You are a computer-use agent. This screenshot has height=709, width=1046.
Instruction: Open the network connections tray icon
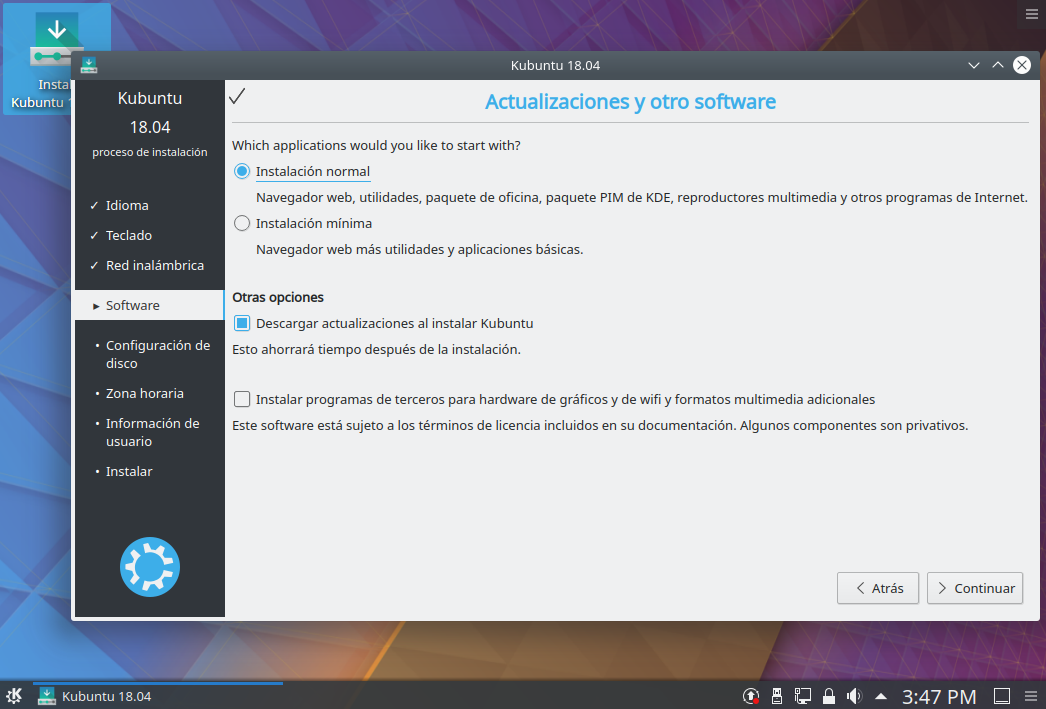pos(803,696)
